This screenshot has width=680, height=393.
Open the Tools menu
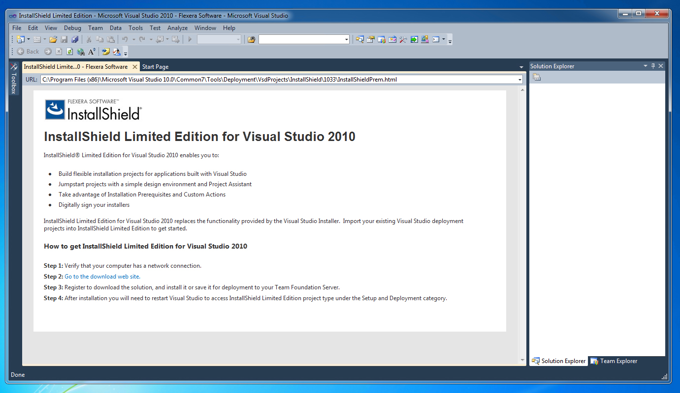click(x=135, y=28)
